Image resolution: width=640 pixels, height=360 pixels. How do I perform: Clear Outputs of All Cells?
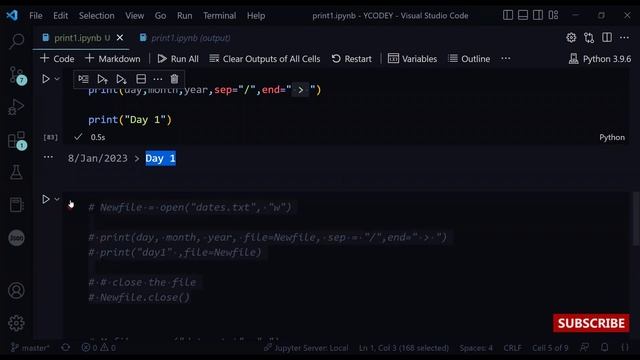[264, 59]
